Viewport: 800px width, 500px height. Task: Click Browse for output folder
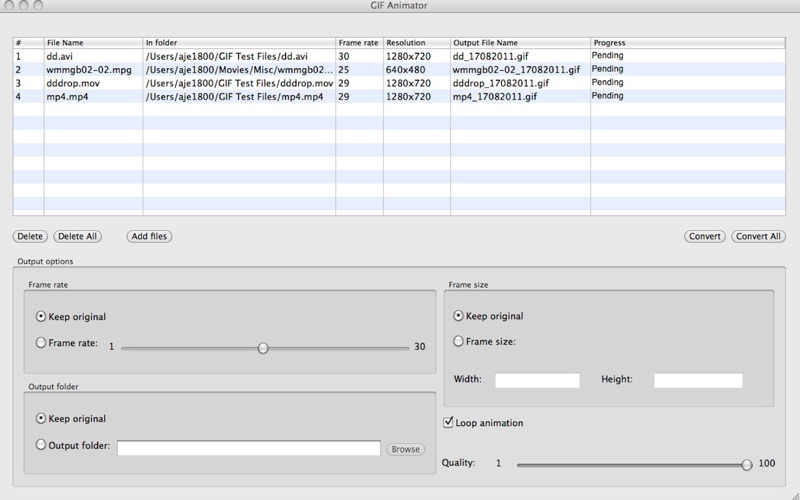(405, 449)
